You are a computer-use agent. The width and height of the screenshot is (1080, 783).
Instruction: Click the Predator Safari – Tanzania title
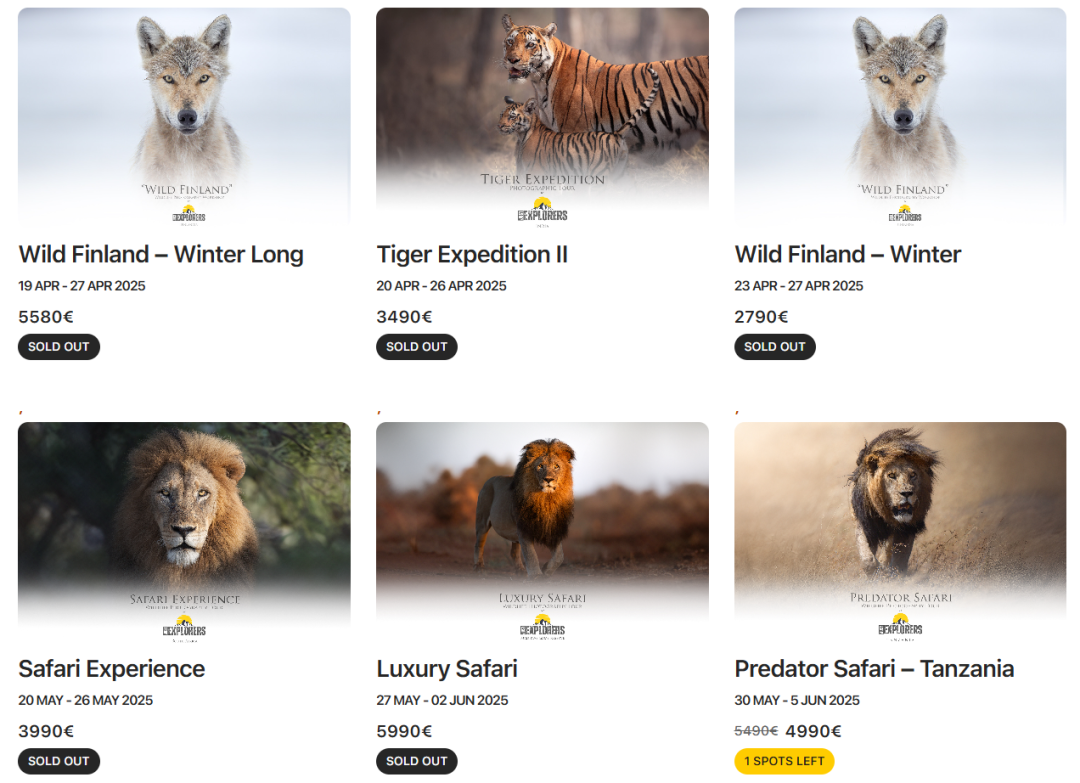(x=874, y=669)
